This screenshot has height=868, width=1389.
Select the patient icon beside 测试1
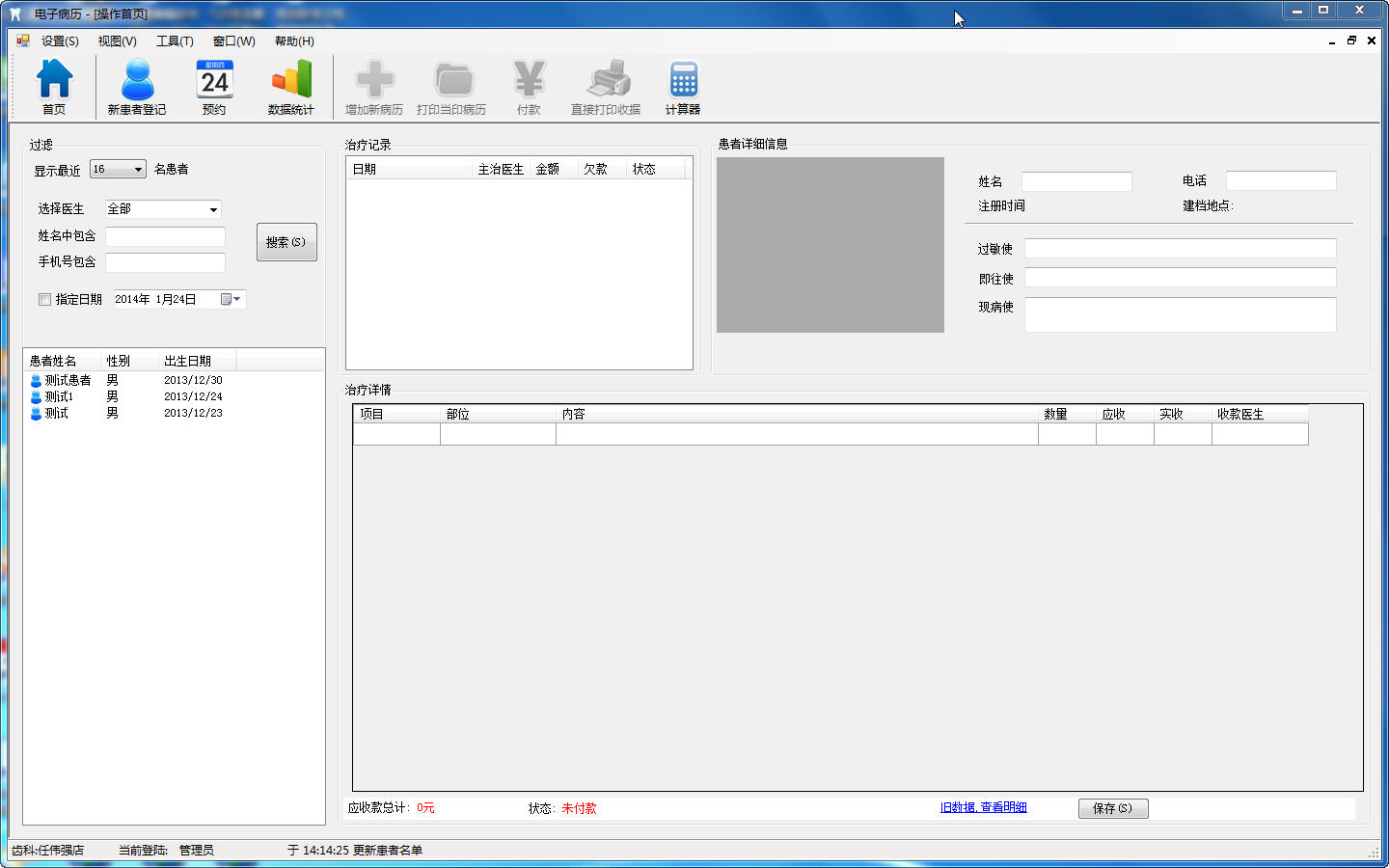pyautogui.click(x=37, y=397)
